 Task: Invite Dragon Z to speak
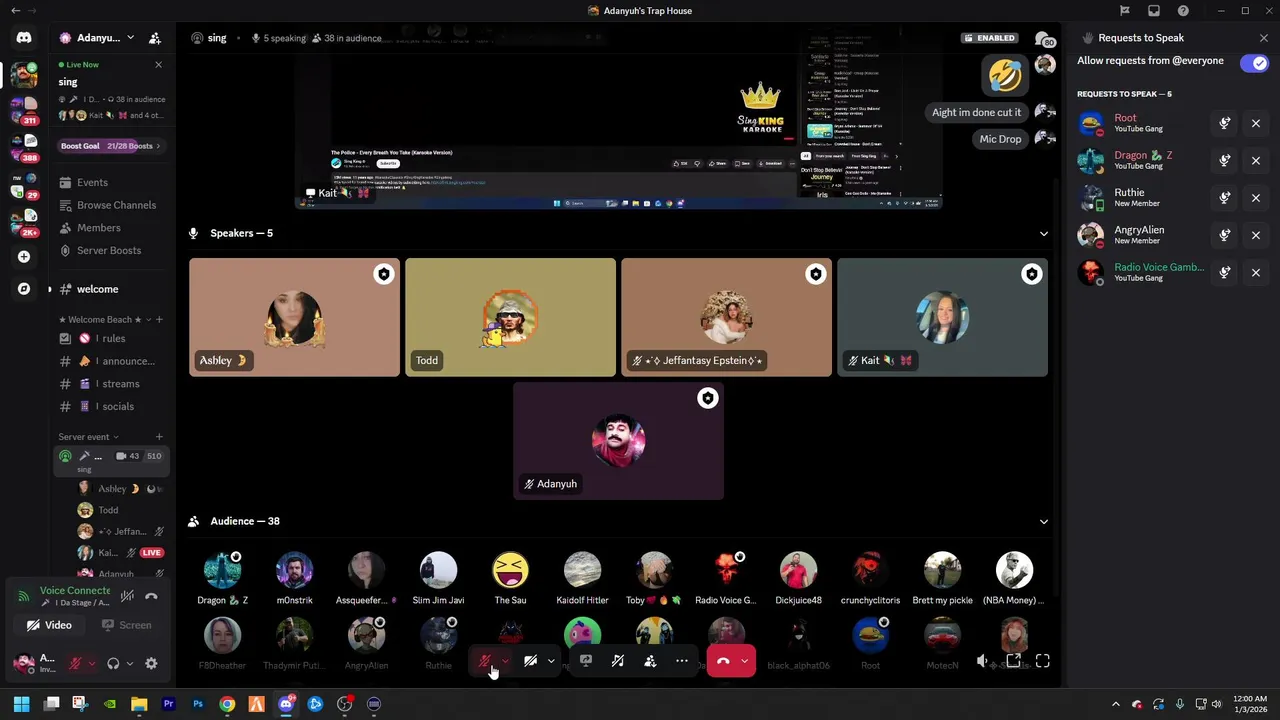coord(1225,161)
